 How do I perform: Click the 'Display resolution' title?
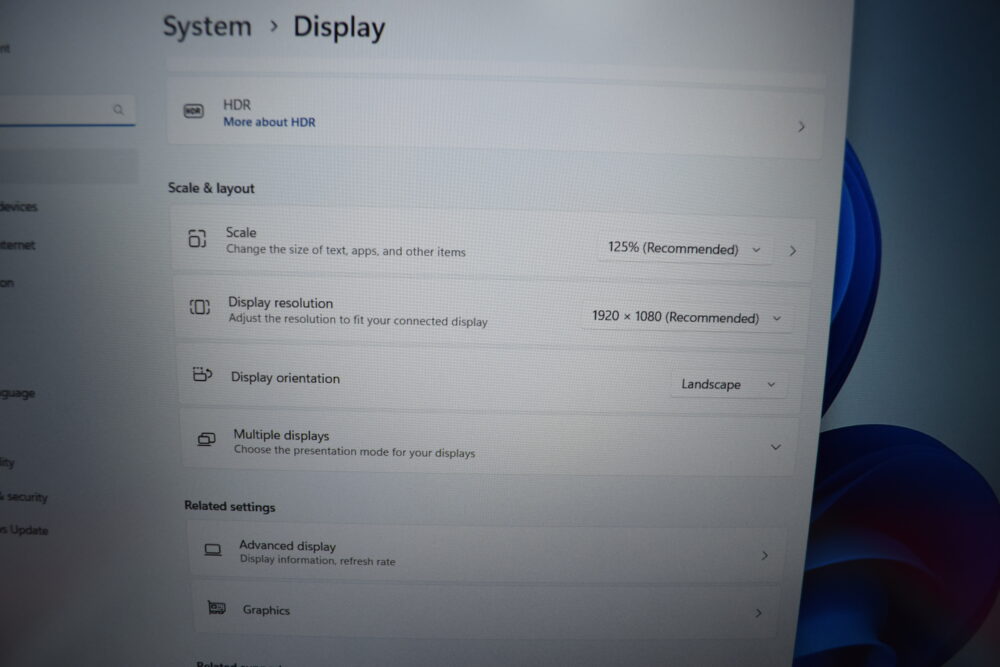pos(281,303)
